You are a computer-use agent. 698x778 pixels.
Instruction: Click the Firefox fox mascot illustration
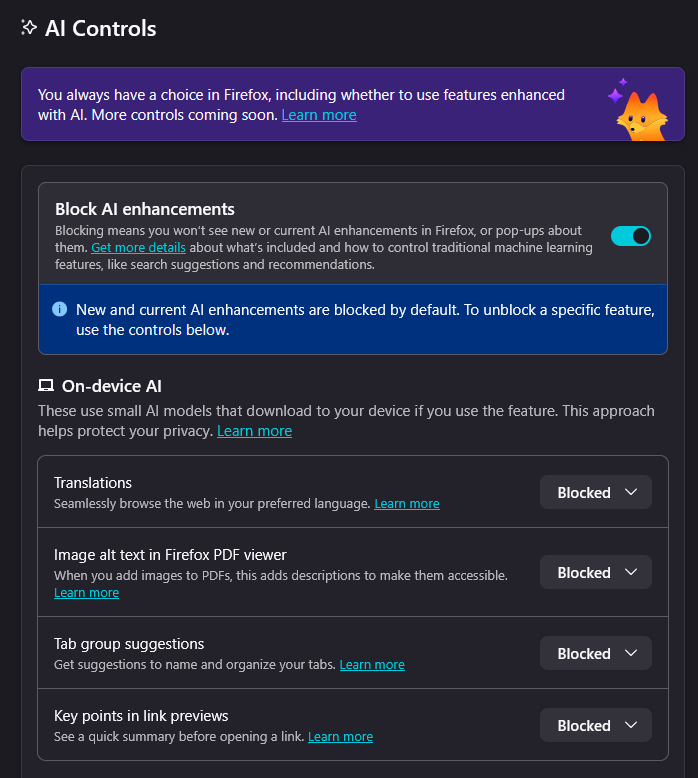pyautogui.click(x=638, y=107)
